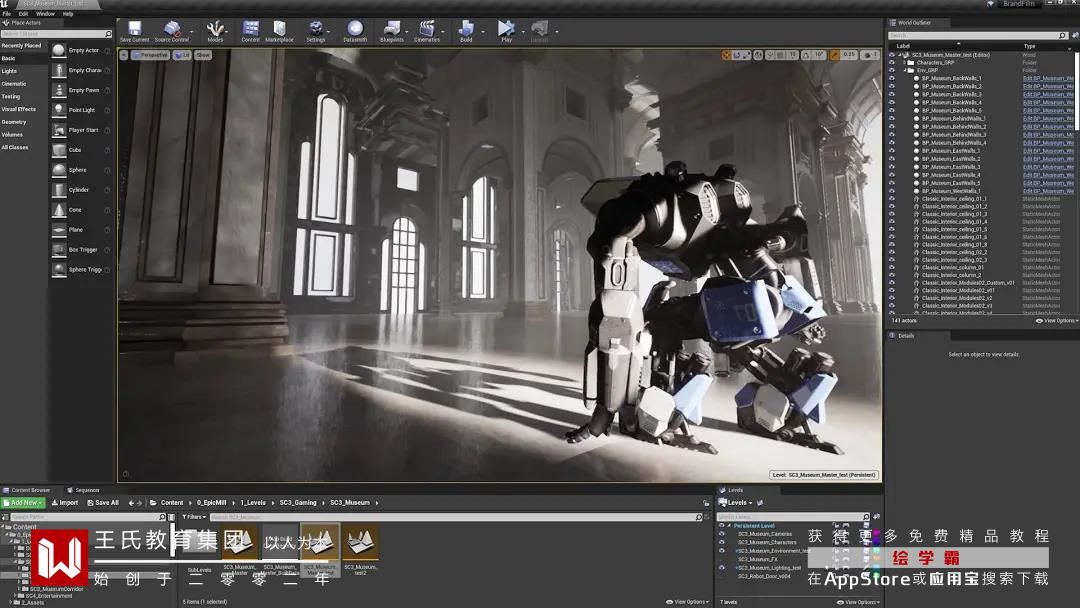Click the Import button
1080x608 pixels.
click(65, 503)
